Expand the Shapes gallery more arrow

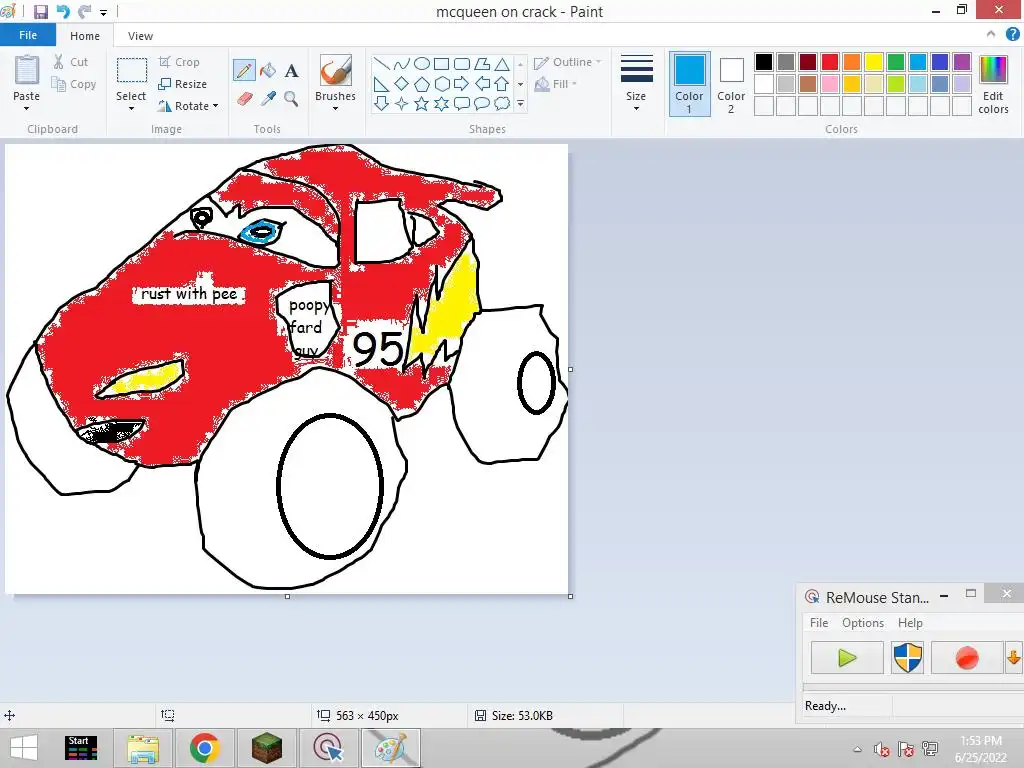point(520,104)
